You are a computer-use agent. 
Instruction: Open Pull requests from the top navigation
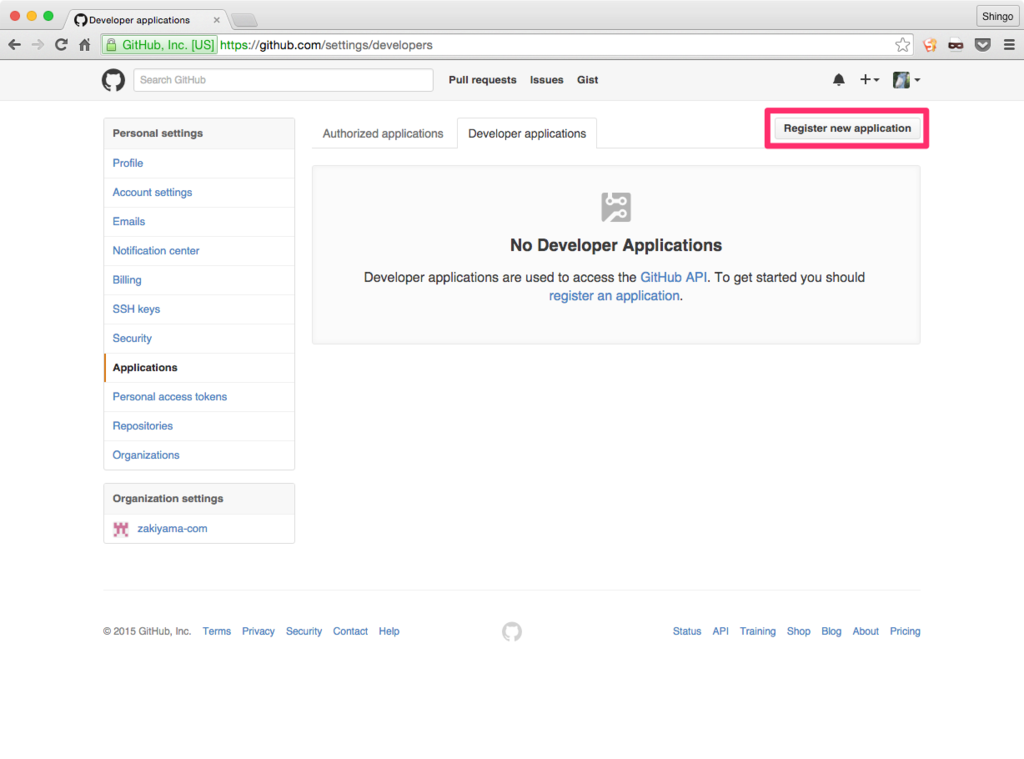[x=482, y=80]
